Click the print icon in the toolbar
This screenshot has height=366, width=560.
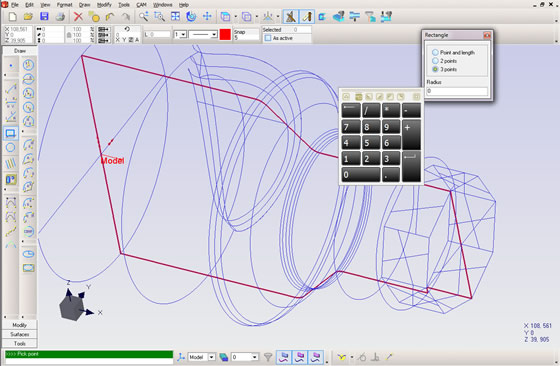[x=60, y=16]
